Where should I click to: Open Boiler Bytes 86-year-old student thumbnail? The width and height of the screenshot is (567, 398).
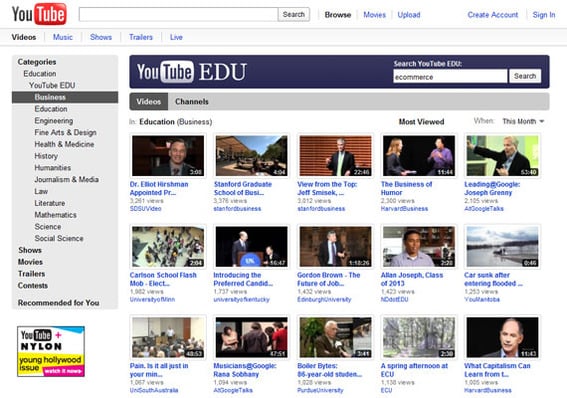tap(335, 337)
